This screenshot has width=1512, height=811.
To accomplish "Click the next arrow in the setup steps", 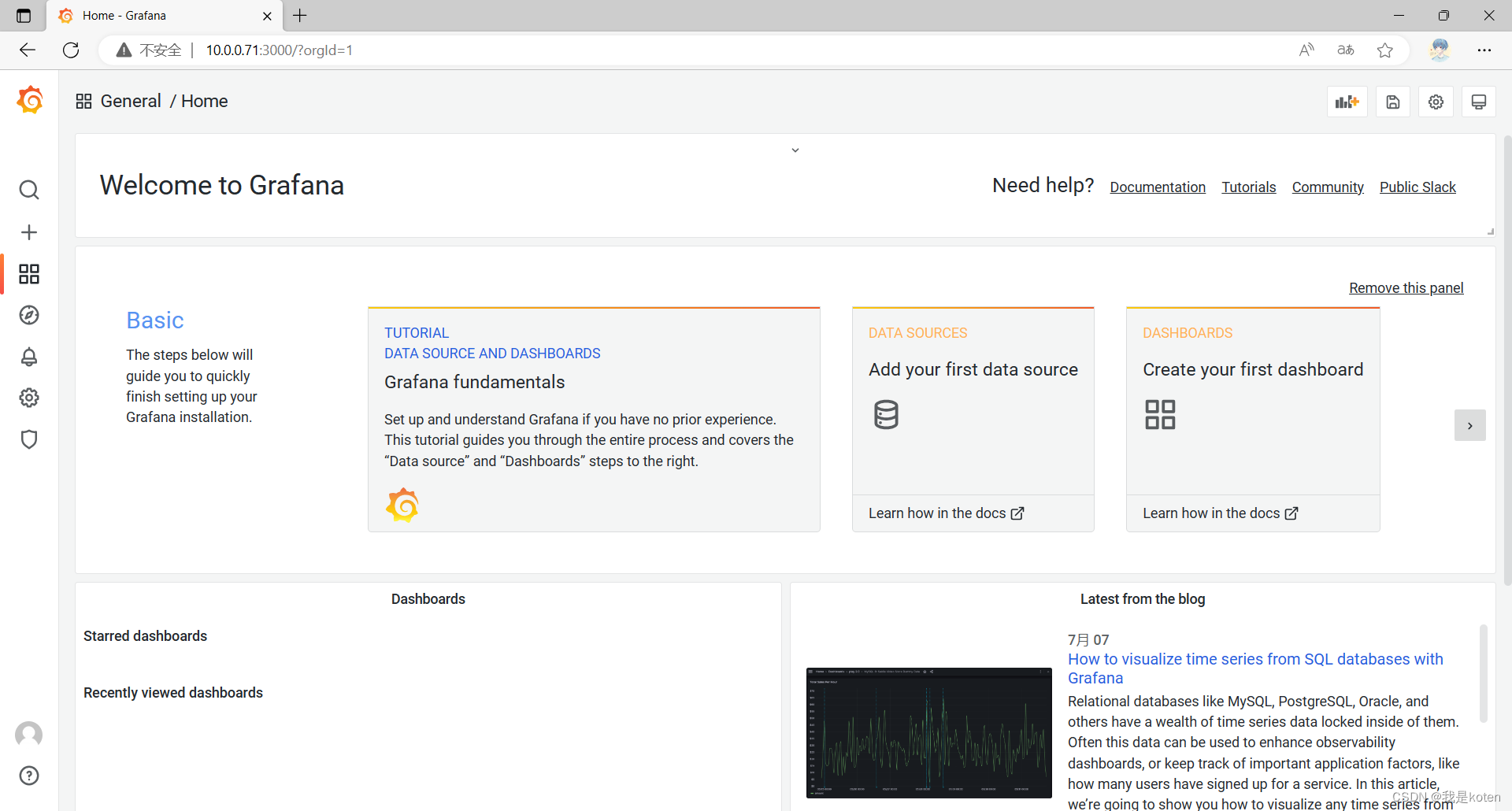I will point(1469,425).
